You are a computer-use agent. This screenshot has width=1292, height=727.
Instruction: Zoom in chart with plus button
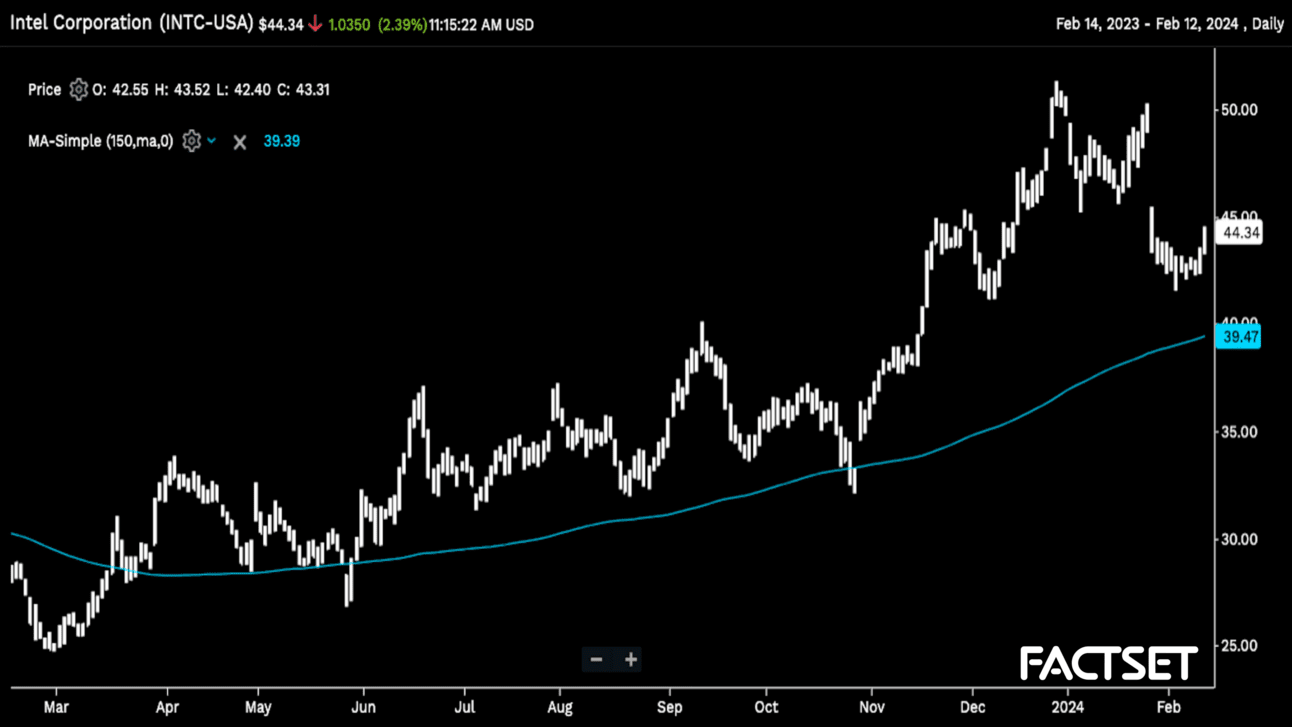631,659
